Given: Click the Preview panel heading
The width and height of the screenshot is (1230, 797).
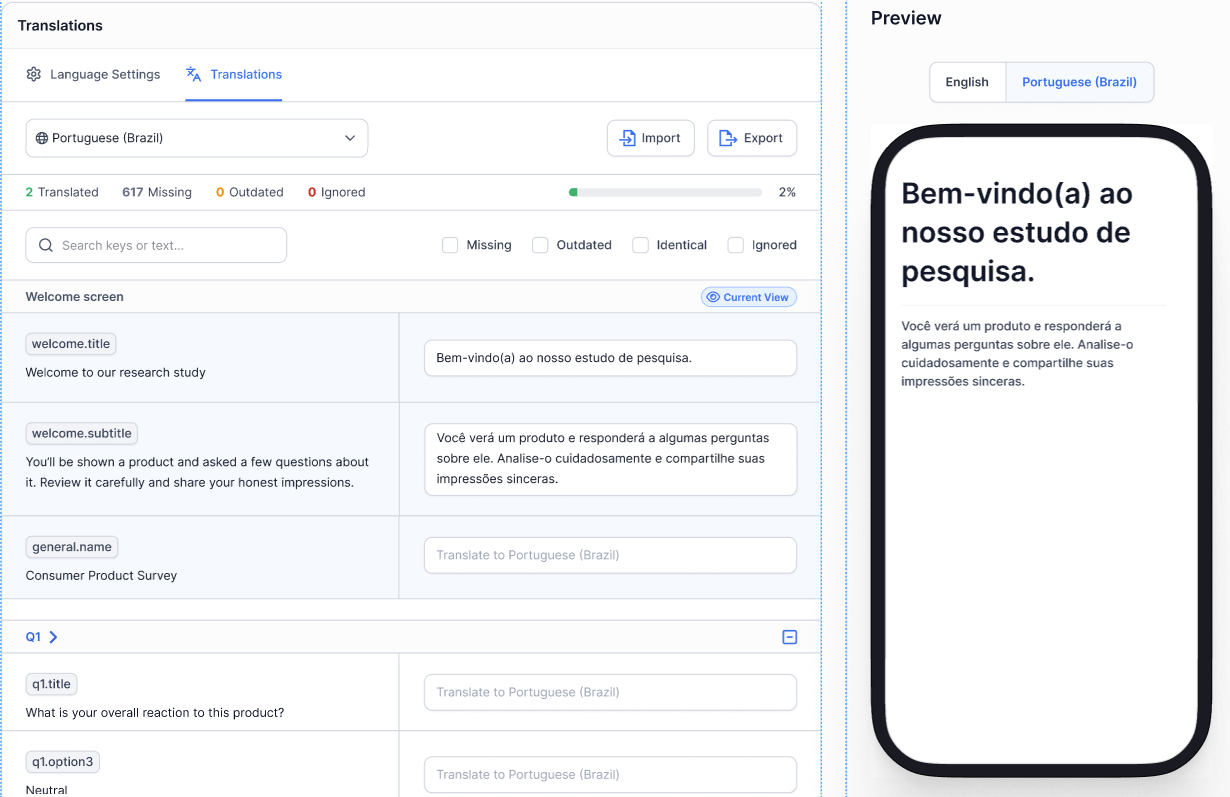Looking at the screenshot, I should [906, 18].
